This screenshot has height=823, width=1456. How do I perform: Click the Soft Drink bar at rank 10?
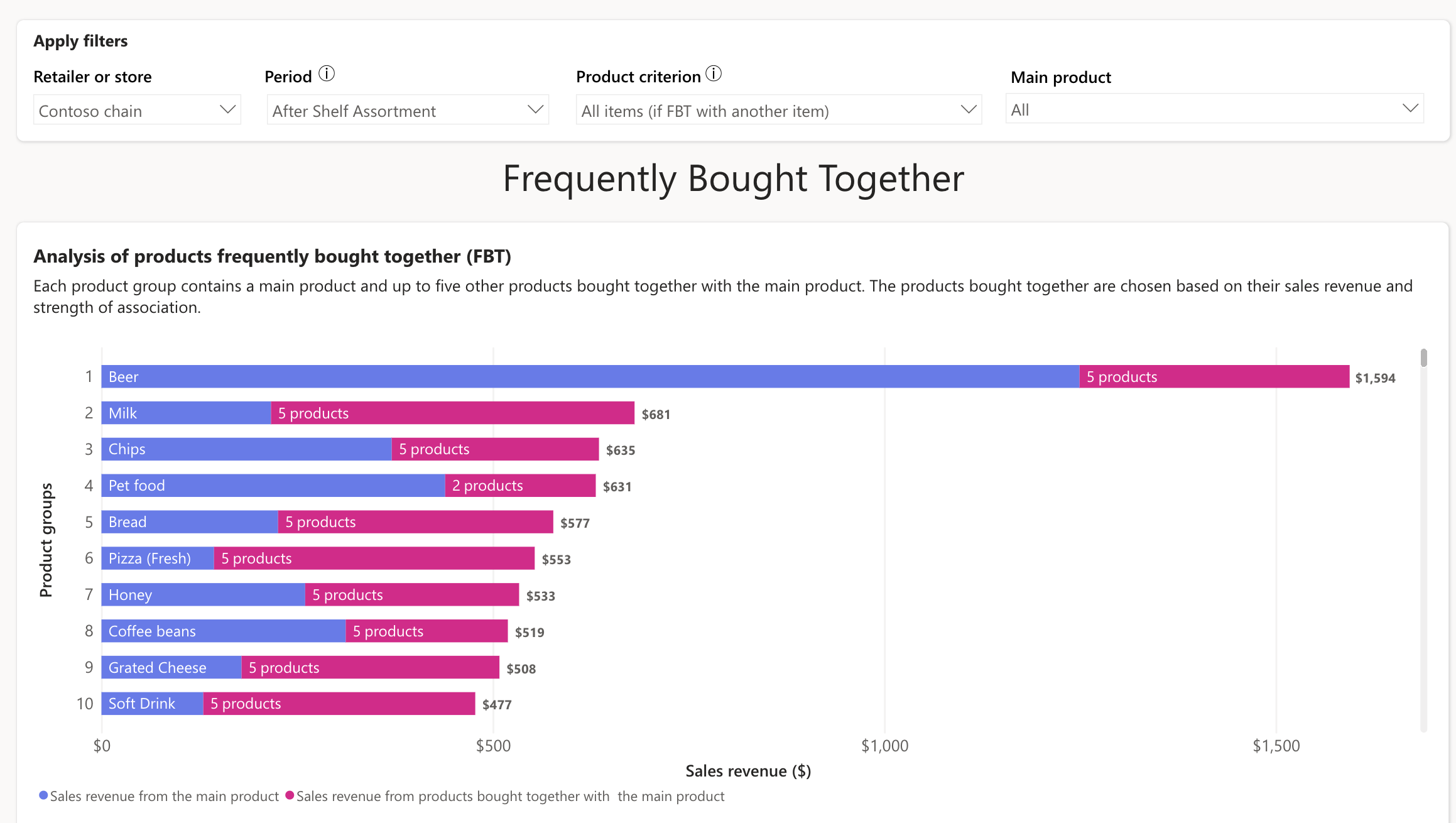[x=151, y=703]
